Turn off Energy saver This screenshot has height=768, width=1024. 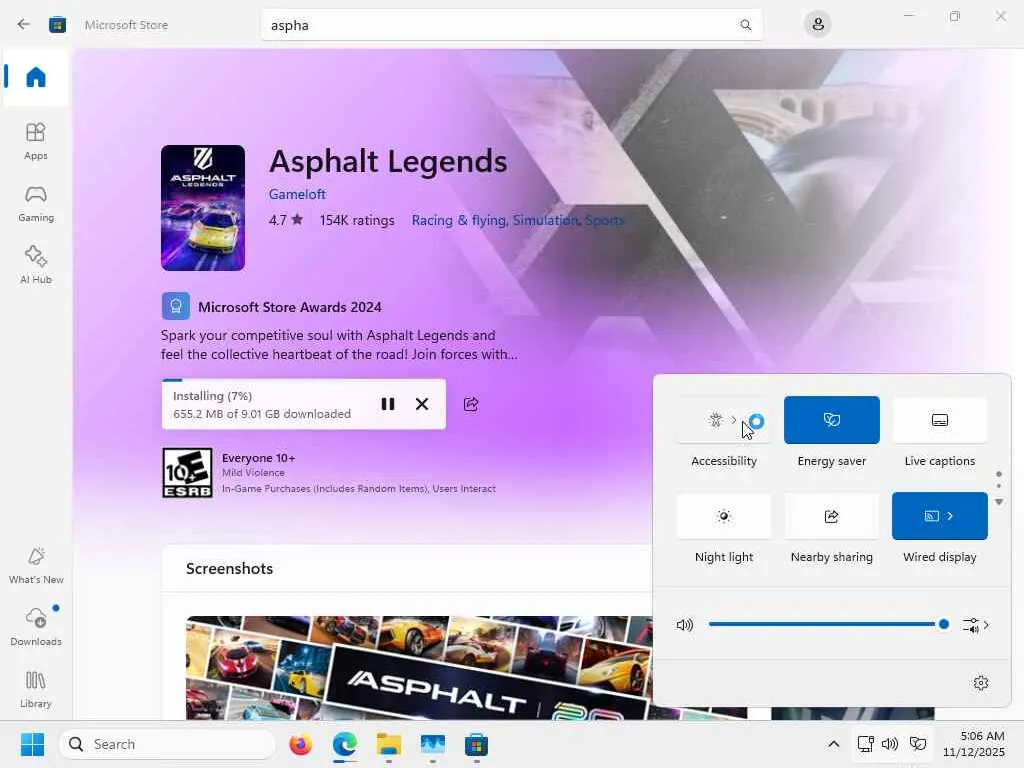(831, 420)
